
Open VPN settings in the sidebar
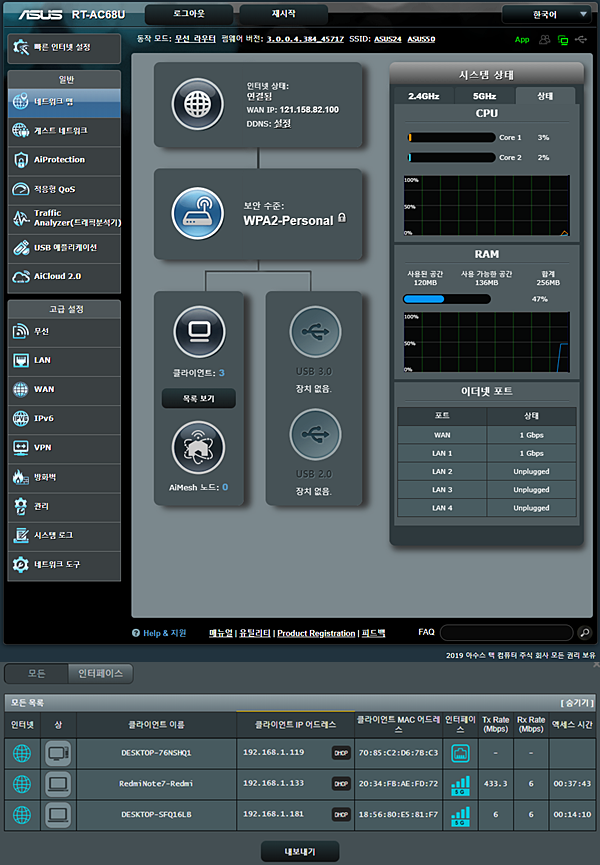64,448
